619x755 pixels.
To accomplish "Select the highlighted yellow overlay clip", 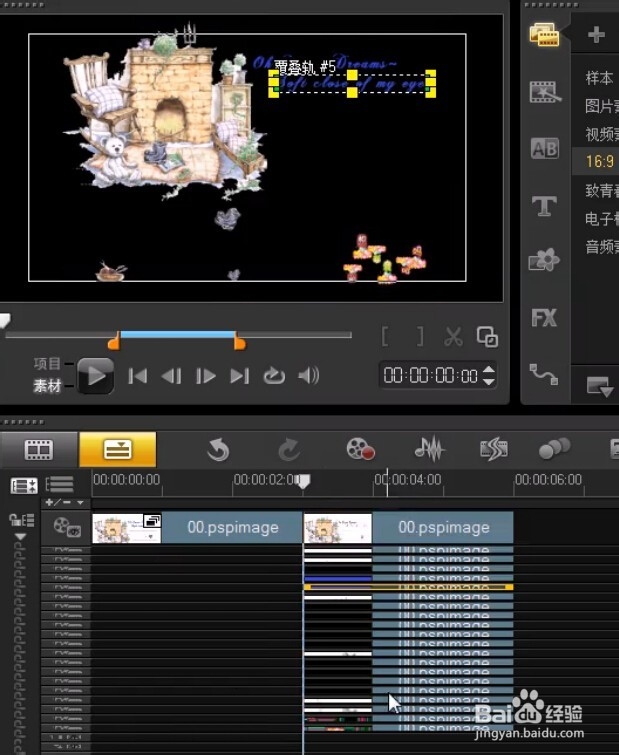I will click(409, 587).
